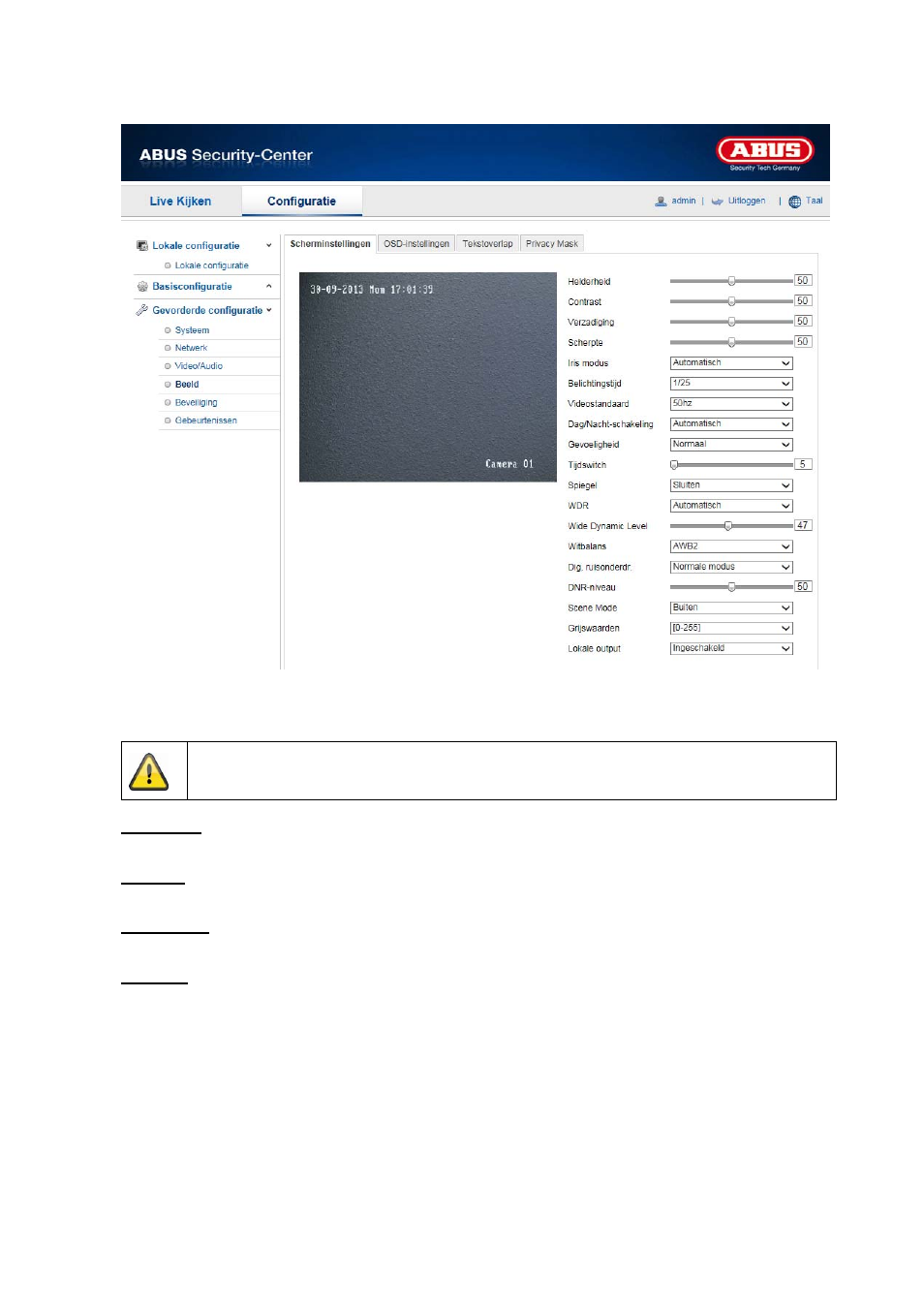This screenshot has height=1308, width=924.
Task: Open the Belichtingstijd dropdown
Action: click(x=731, y=384)
